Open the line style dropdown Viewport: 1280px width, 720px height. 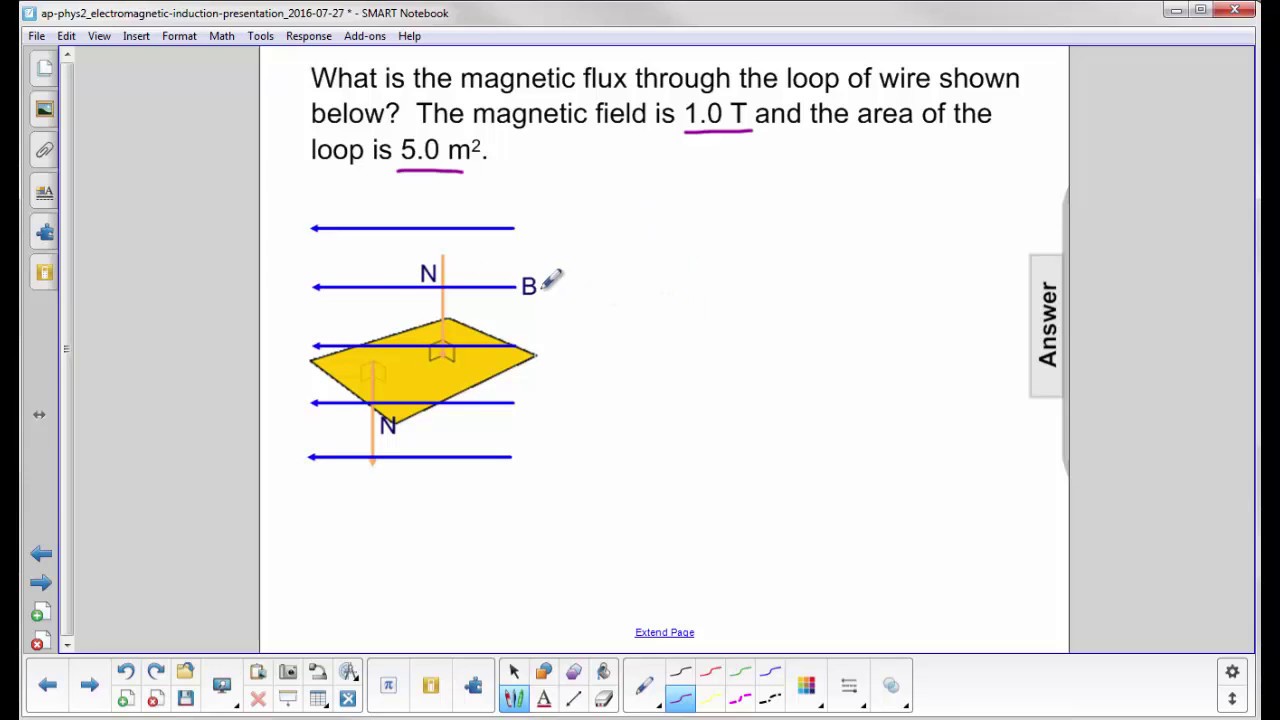tap(849, 686)
